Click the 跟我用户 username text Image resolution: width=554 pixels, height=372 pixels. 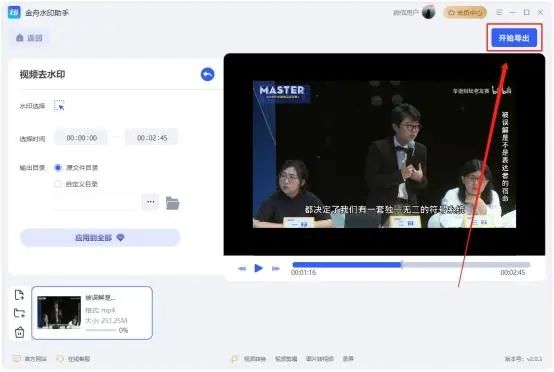coord(406,13)
